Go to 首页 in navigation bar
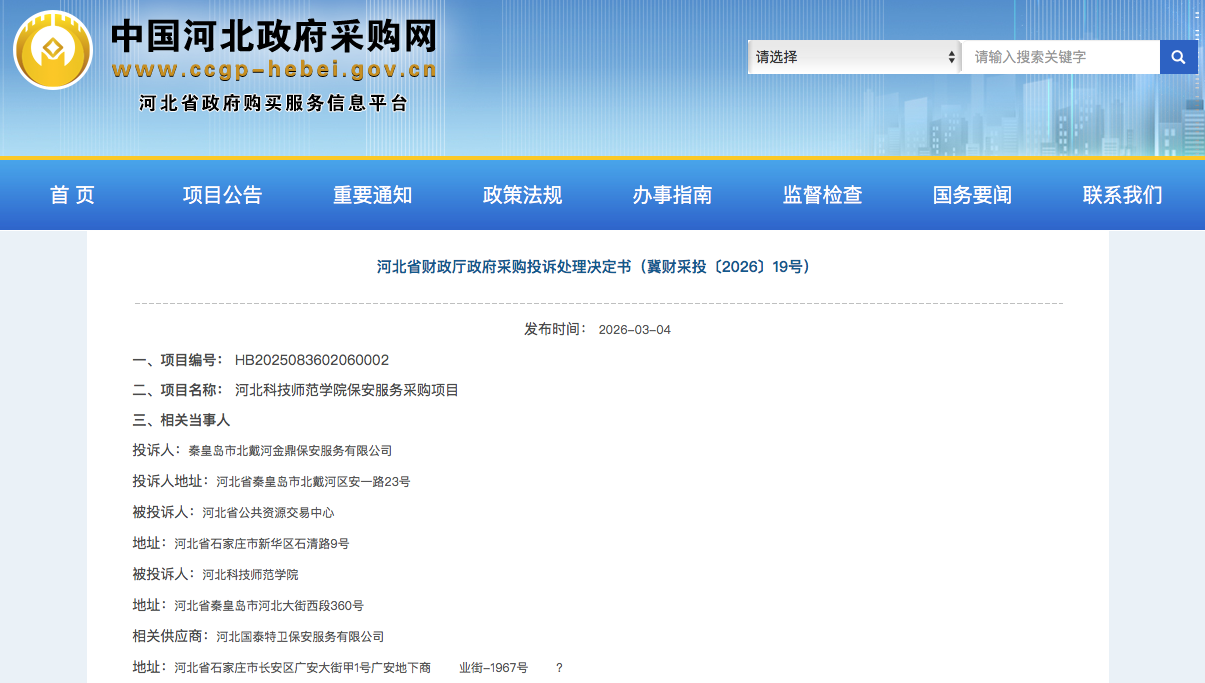1205x683 pixels. (x=72, y=195)
